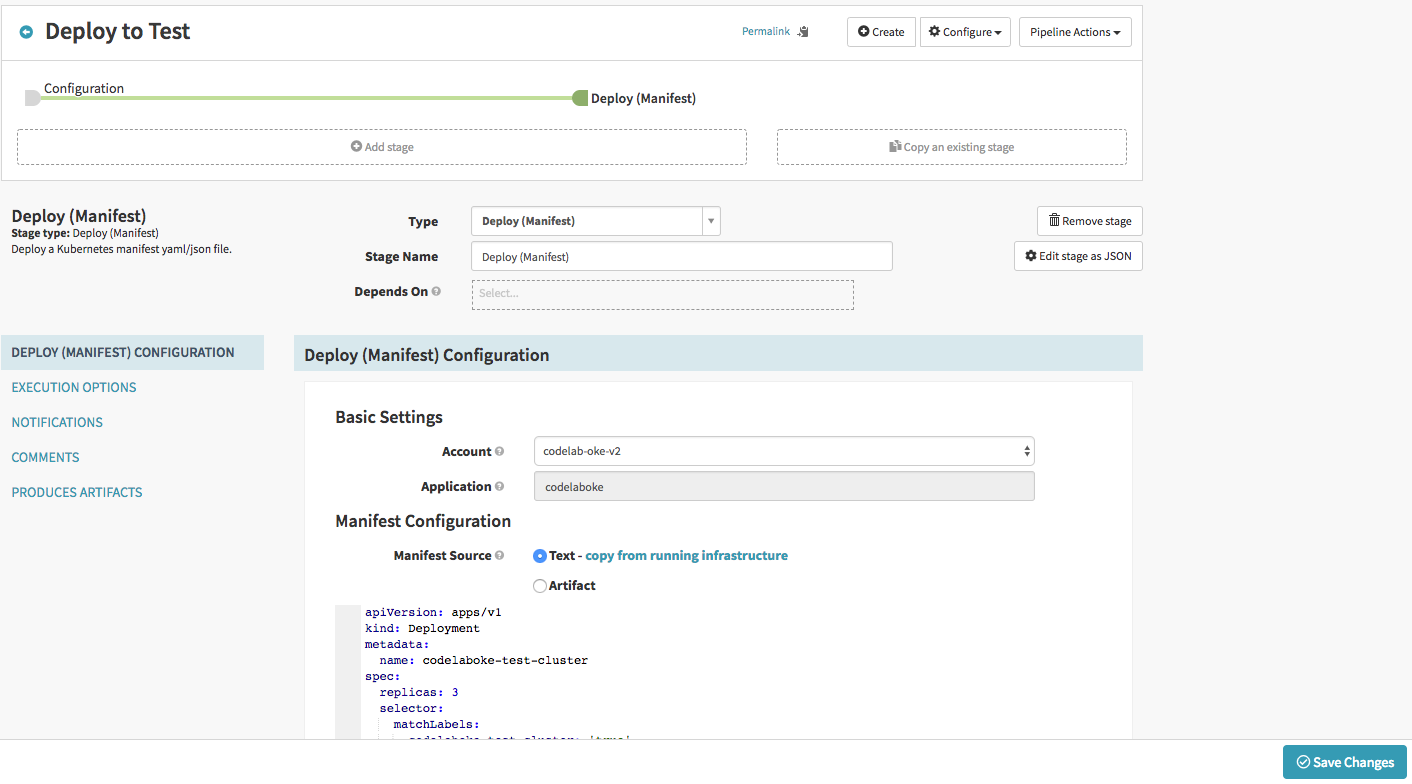Expand the stage Type dropdown
The image size is (1412, 784).
click(595, 221)
